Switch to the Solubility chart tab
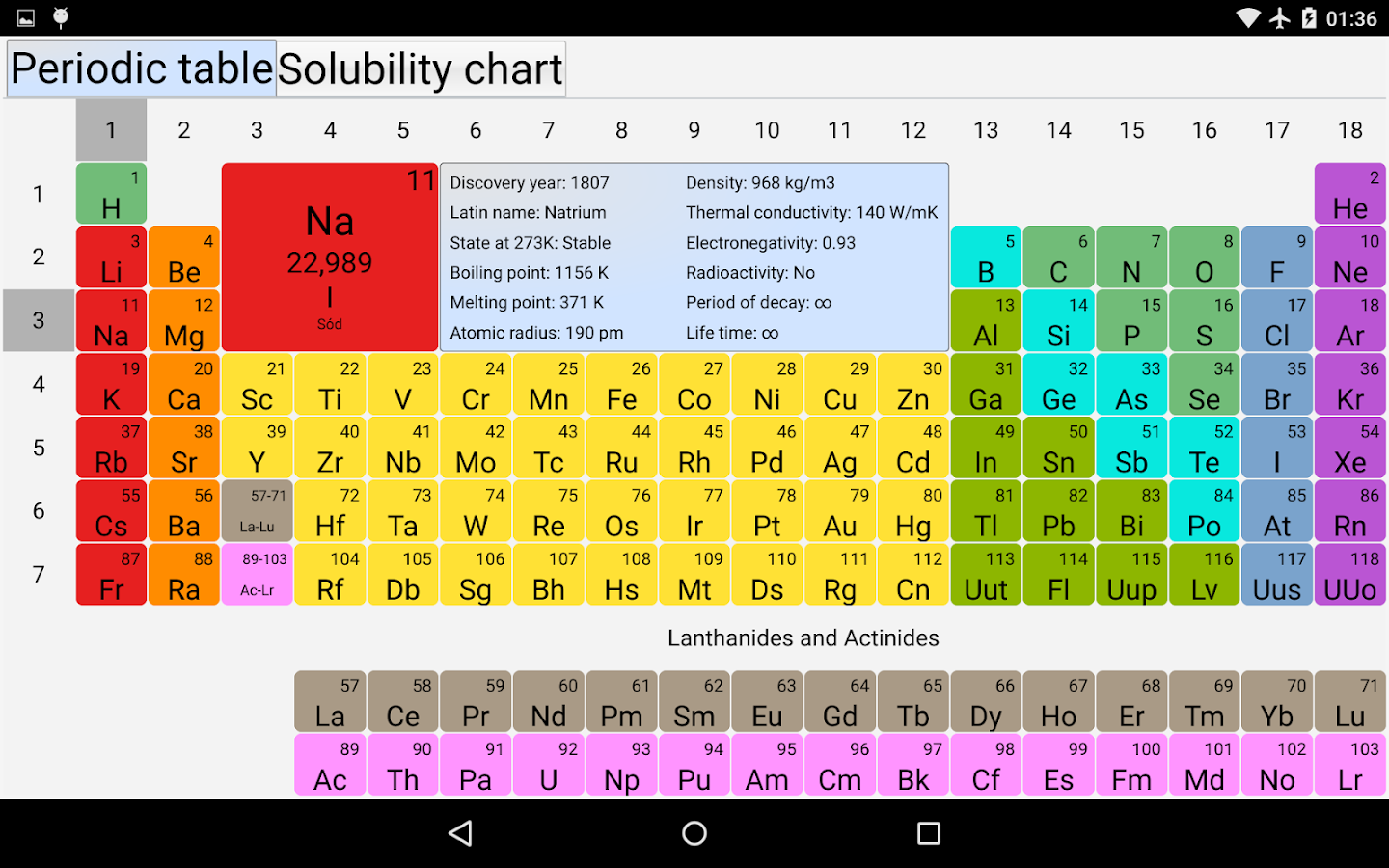1389x868 pixels. [420, 68]
